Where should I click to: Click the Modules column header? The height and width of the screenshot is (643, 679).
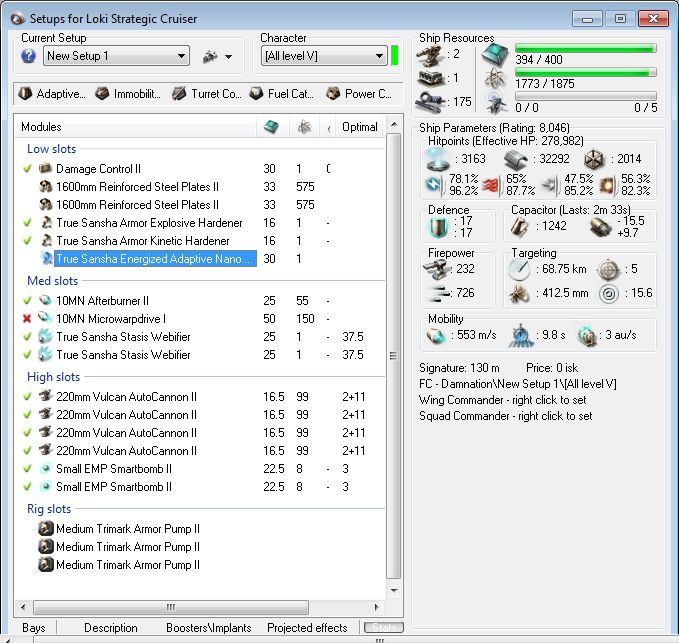click(136, 127)
